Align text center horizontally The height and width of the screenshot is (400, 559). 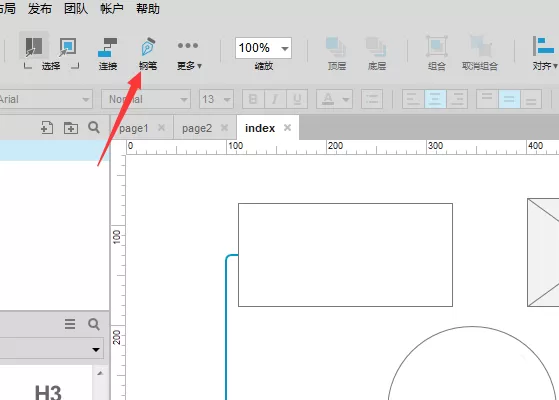click(435, 99)
